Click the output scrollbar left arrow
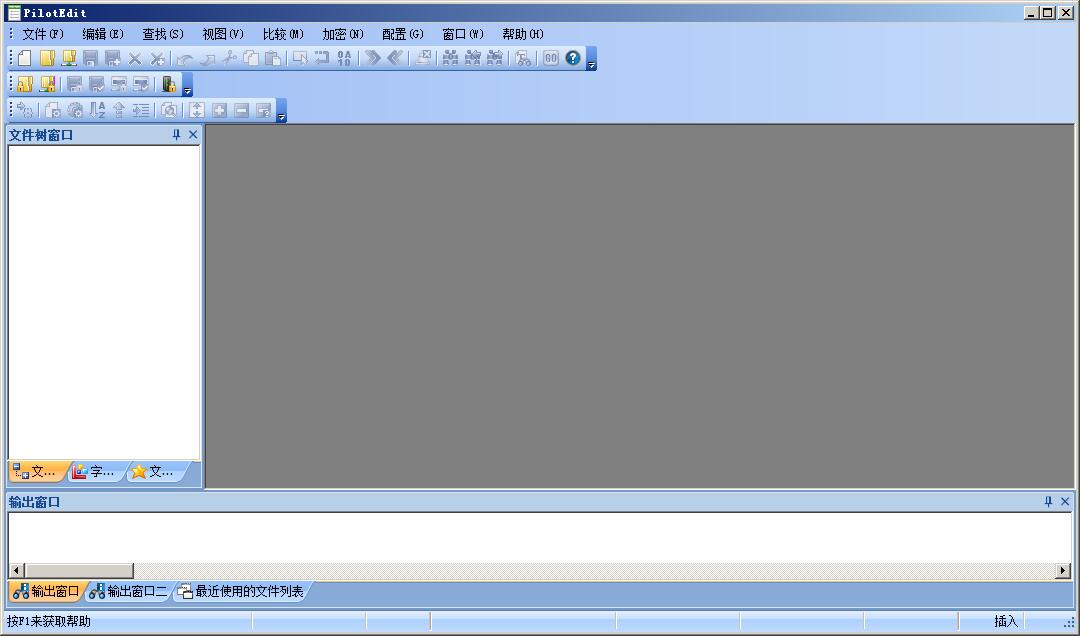Screen dimensions: 1080x636 coord(17,571)
